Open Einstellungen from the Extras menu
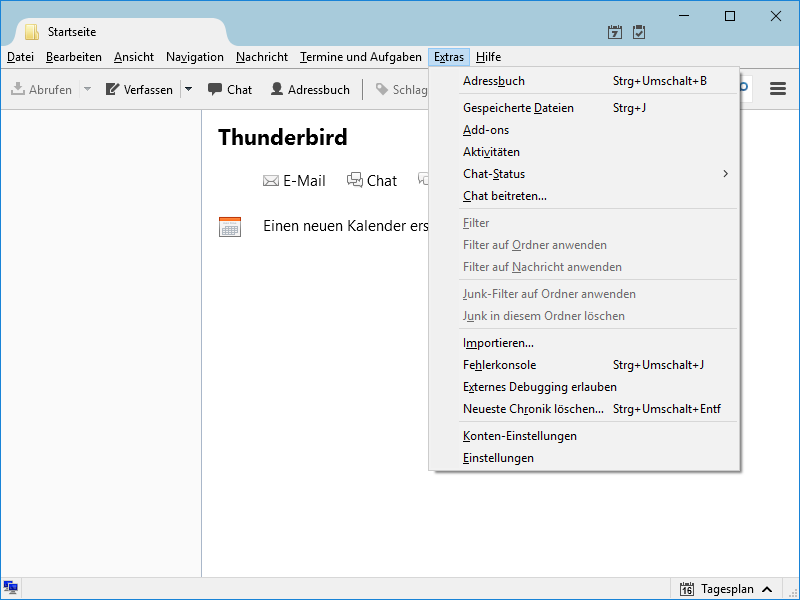Image resolution: width=800 pixels, height=600 pixels. (x=585, y=458)
